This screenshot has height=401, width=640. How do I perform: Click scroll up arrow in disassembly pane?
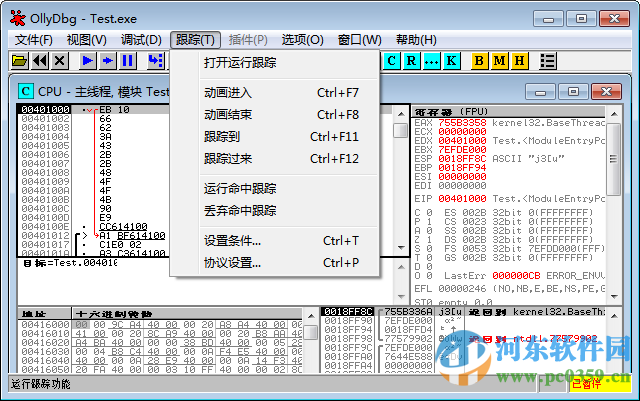pyautogui.click(x=401, y=114)
